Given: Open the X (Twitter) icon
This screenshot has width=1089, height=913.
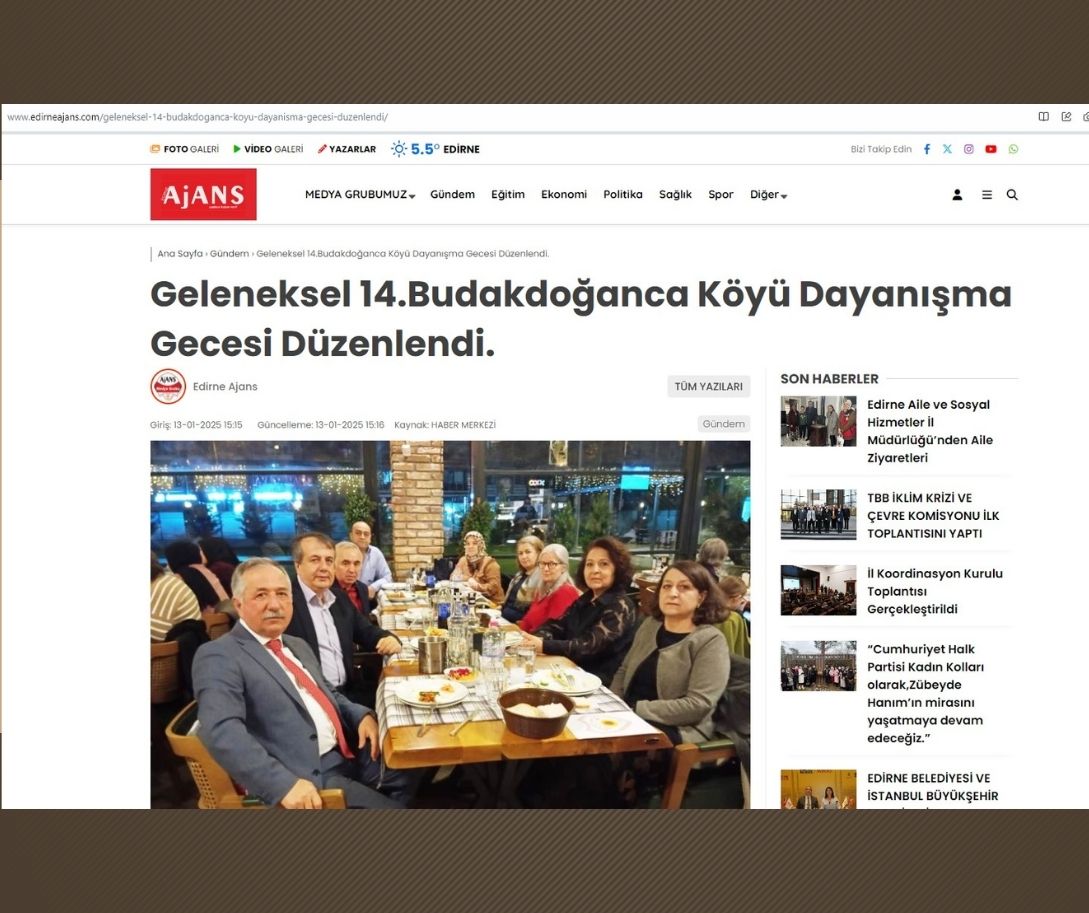Looking at the screenshot, I should [x=947, y=149].
